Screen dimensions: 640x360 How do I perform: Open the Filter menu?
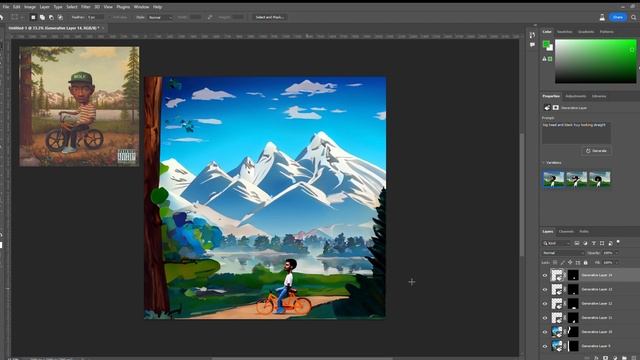85,7
